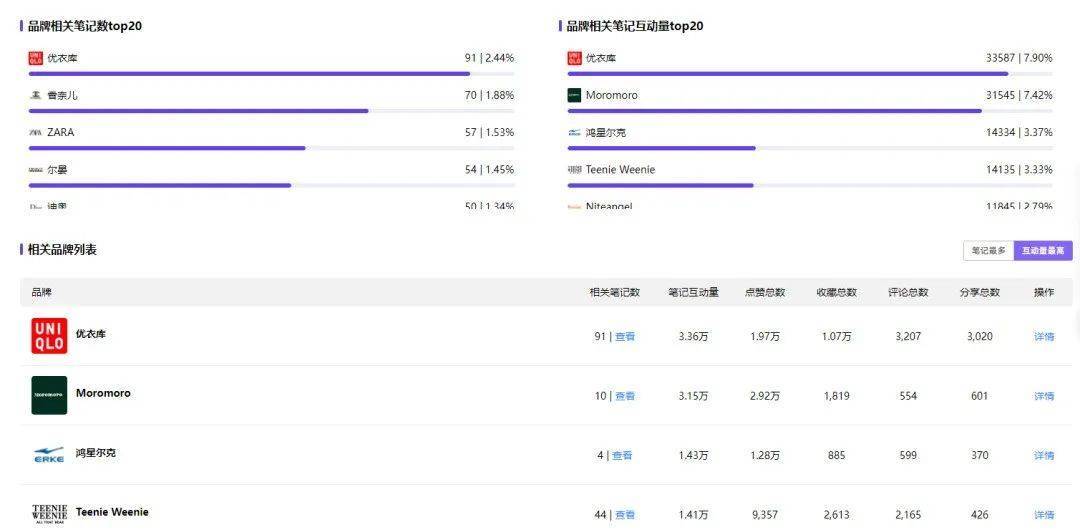
Task: Open 查看 link for 鸿星尔克 row
Action: [622, 455]
